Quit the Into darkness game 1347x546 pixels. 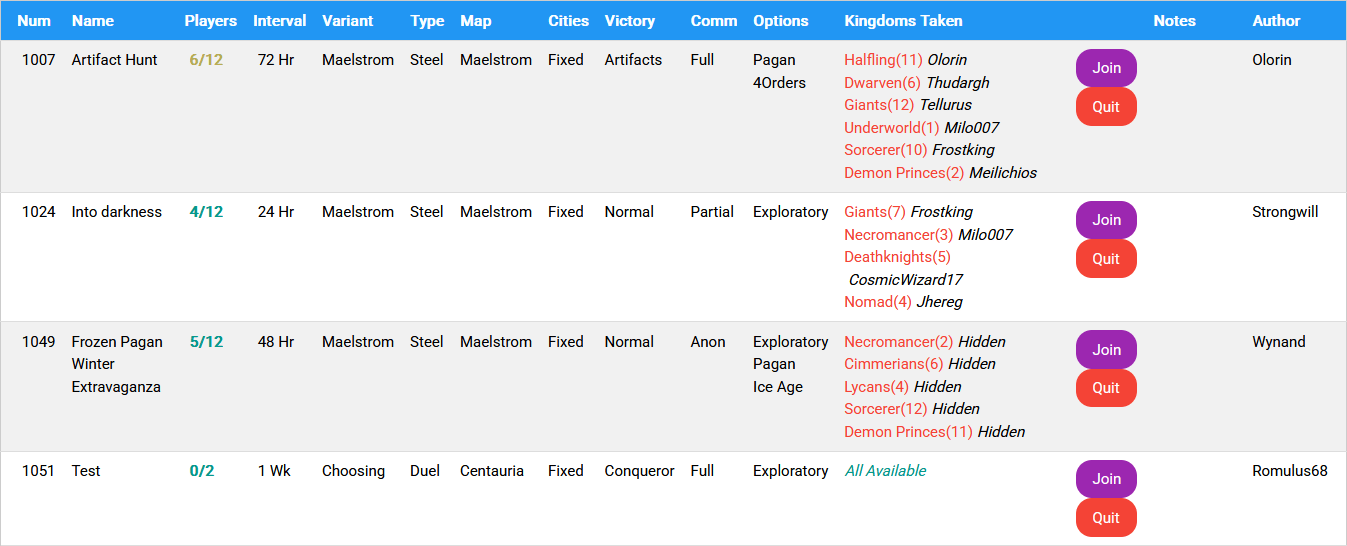pos(1106,259)
